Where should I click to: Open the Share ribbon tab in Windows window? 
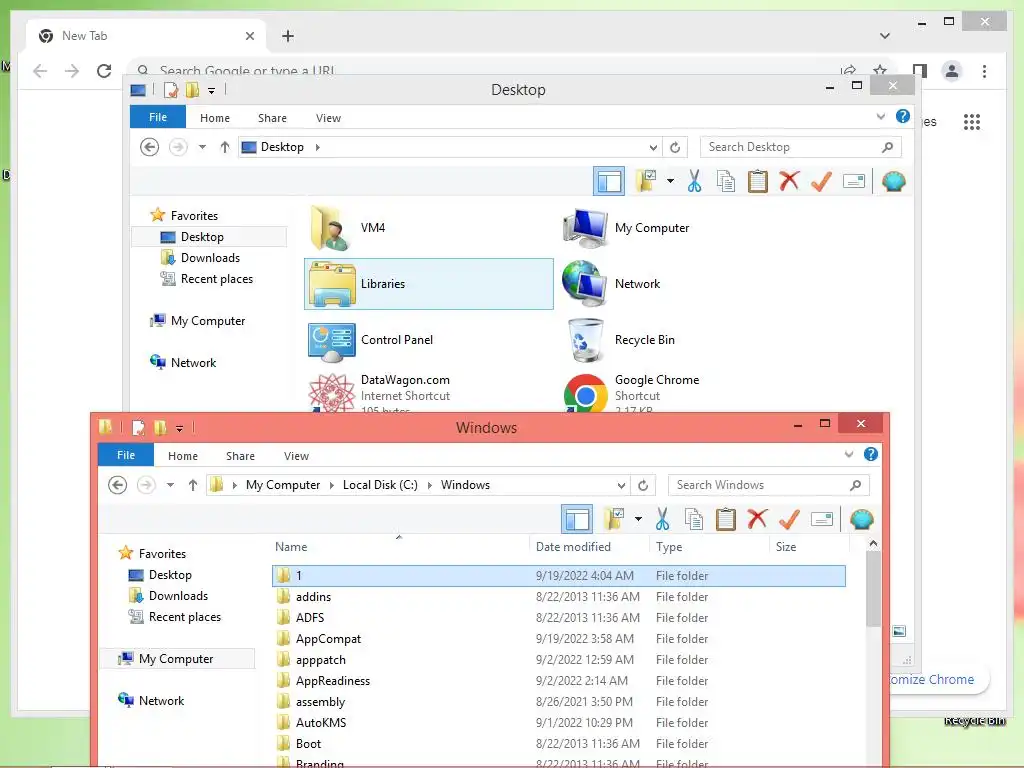[x=240, y=455]
